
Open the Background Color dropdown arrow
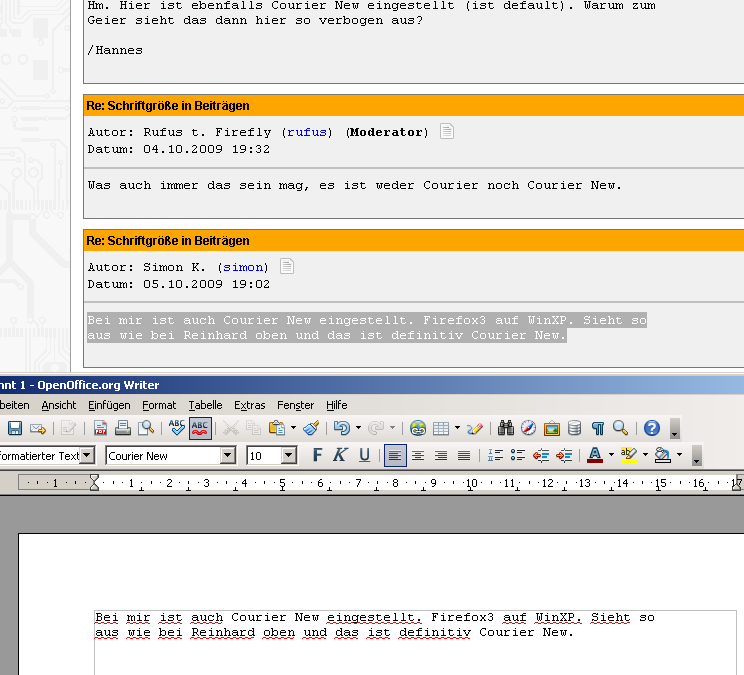(679, 455)
